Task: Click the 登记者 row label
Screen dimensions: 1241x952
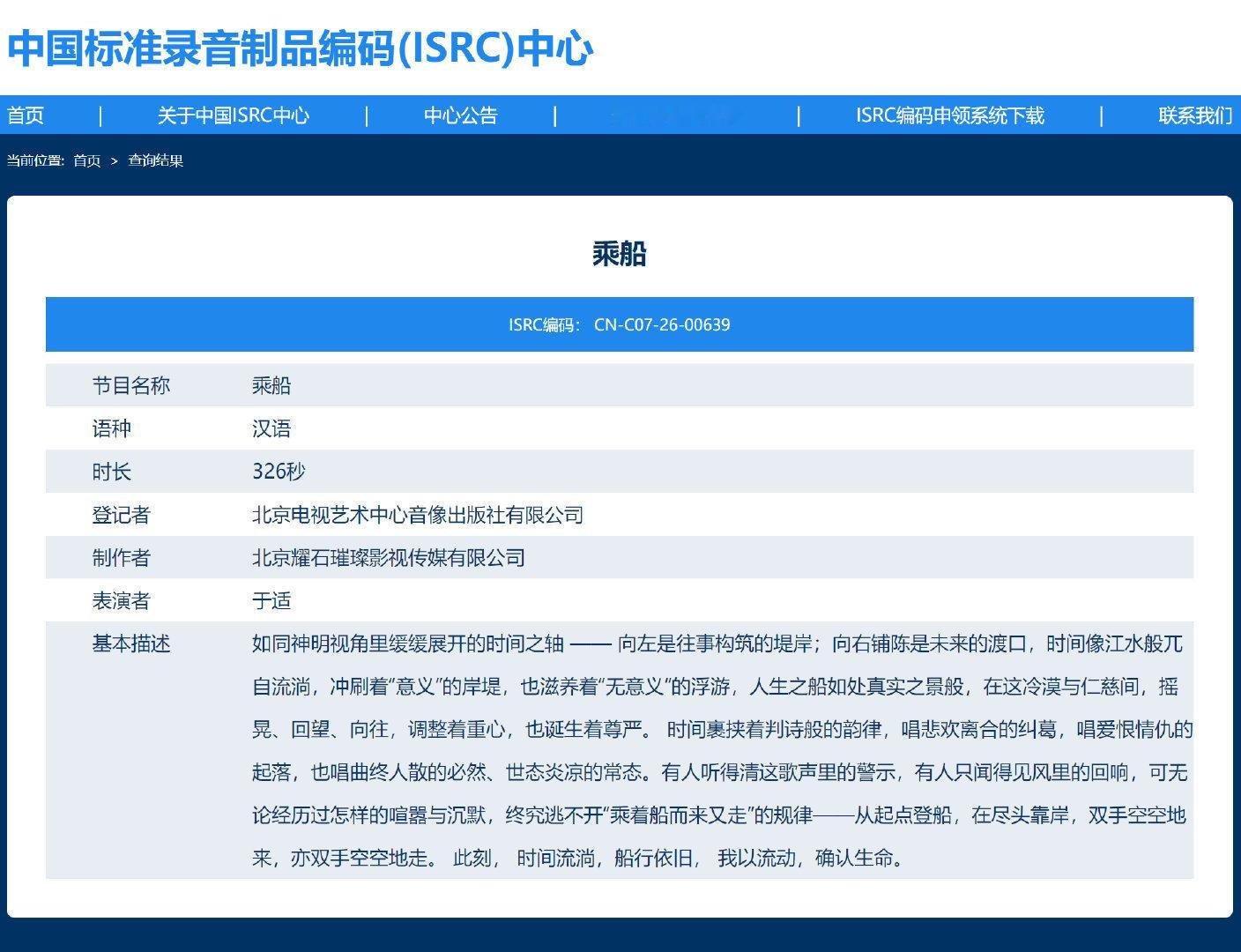Action: tap(122, 515)
